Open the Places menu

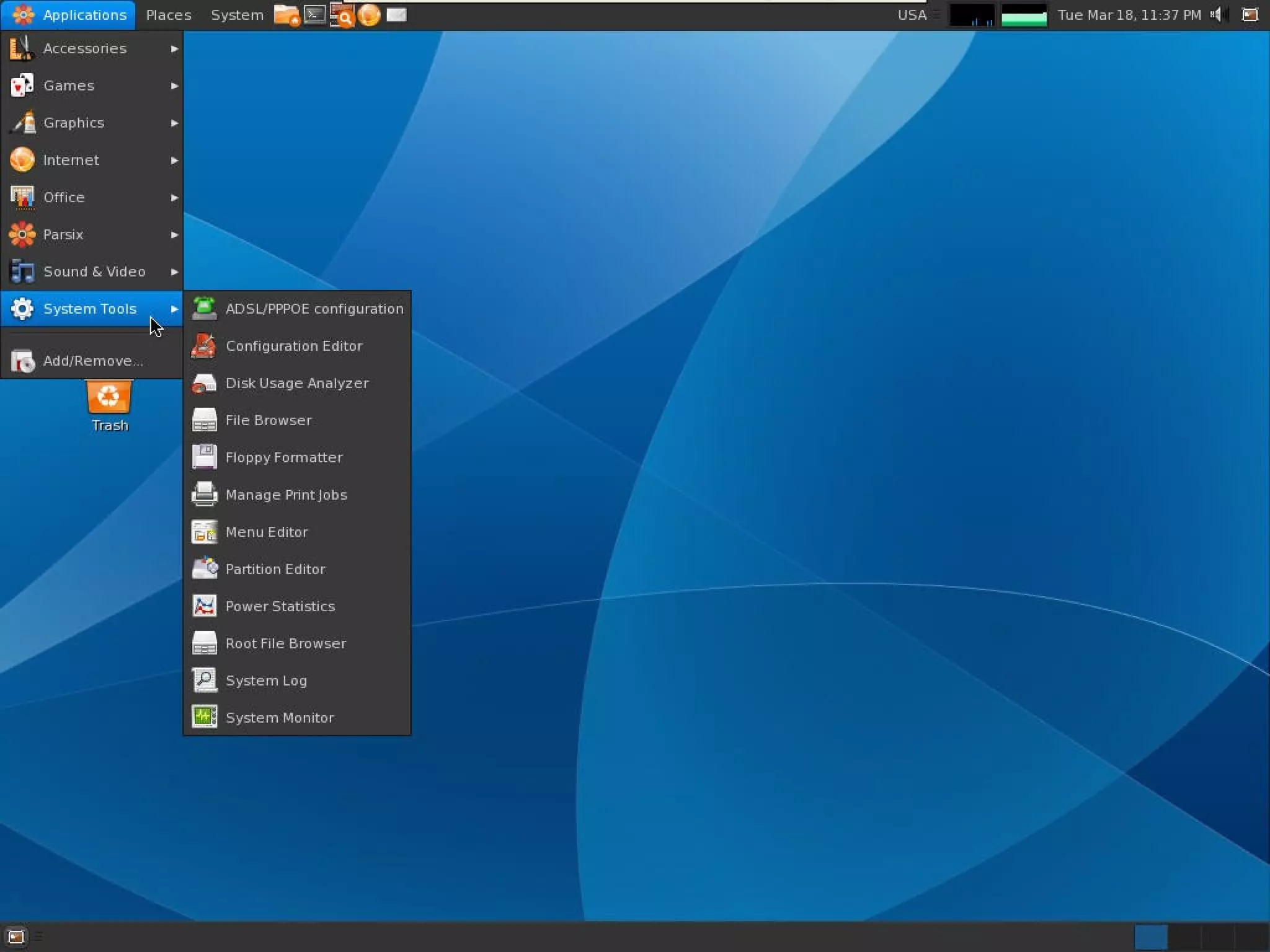168,15
